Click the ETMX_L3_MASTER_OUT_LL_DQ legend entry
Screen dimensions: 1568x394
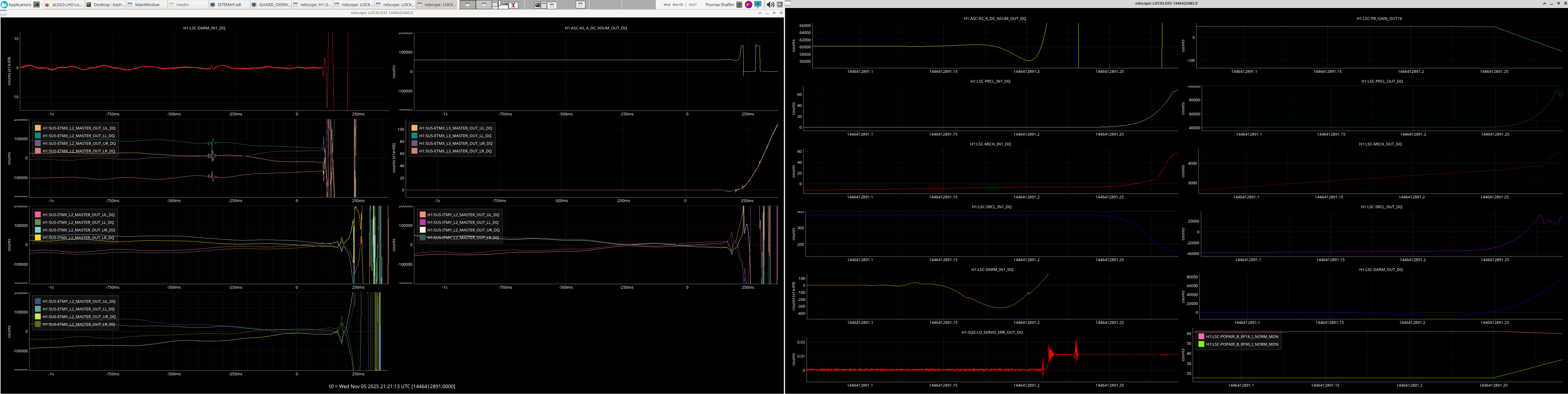coord(455,136)
